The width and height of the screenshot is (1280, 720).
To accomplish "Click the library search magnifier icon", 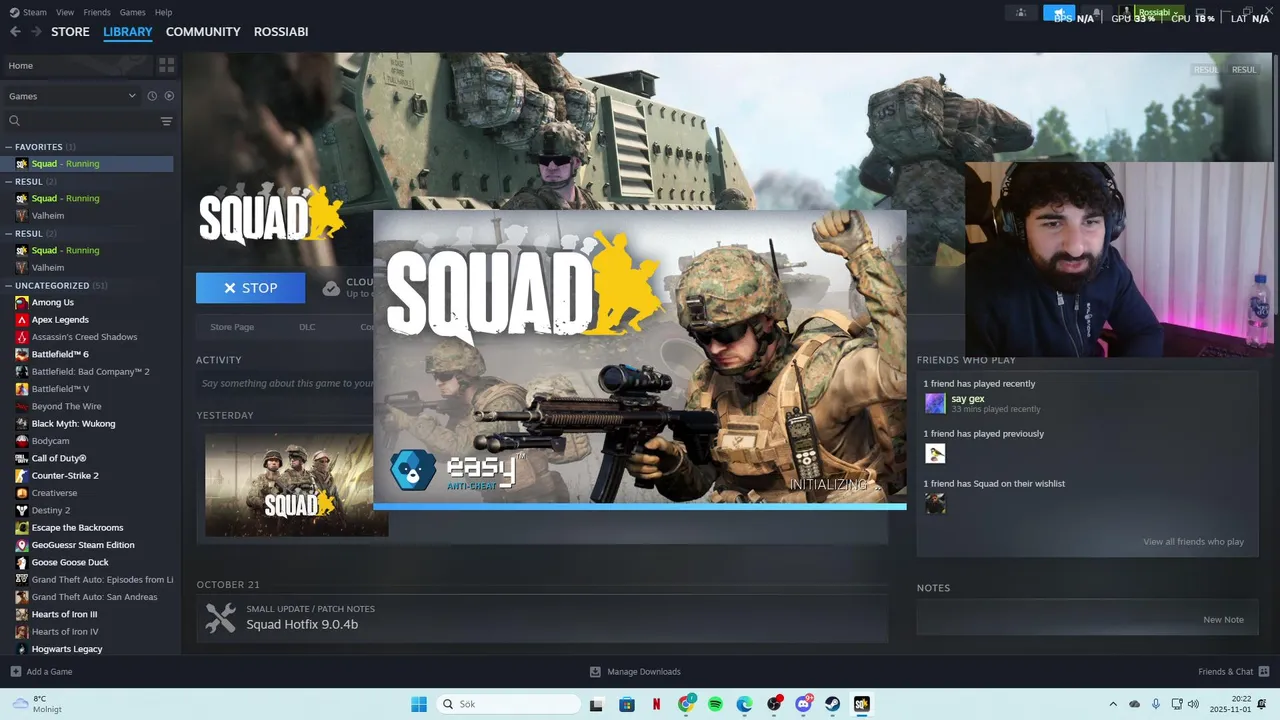I will click(14, 121).
